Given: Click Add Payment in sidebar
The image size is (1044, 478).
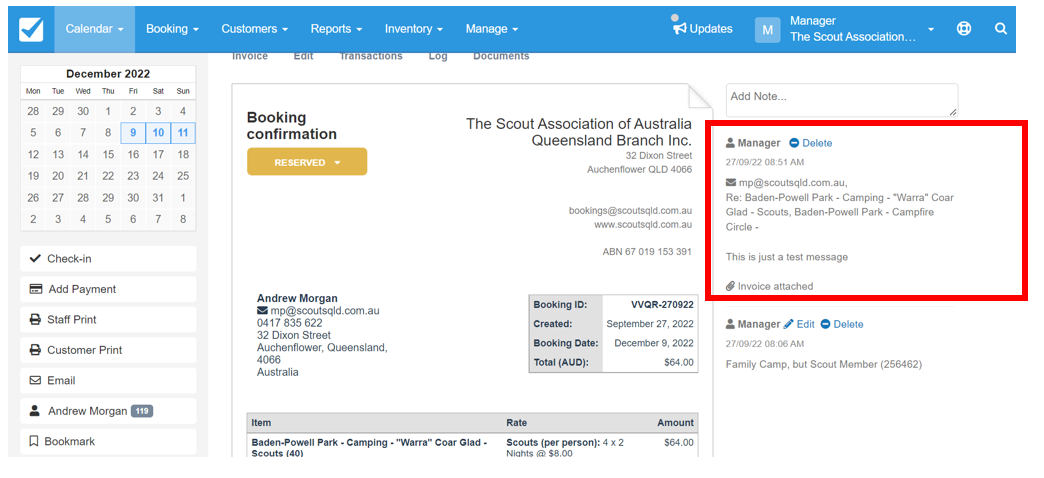Looking at the screenshot, I should point(108,289).
